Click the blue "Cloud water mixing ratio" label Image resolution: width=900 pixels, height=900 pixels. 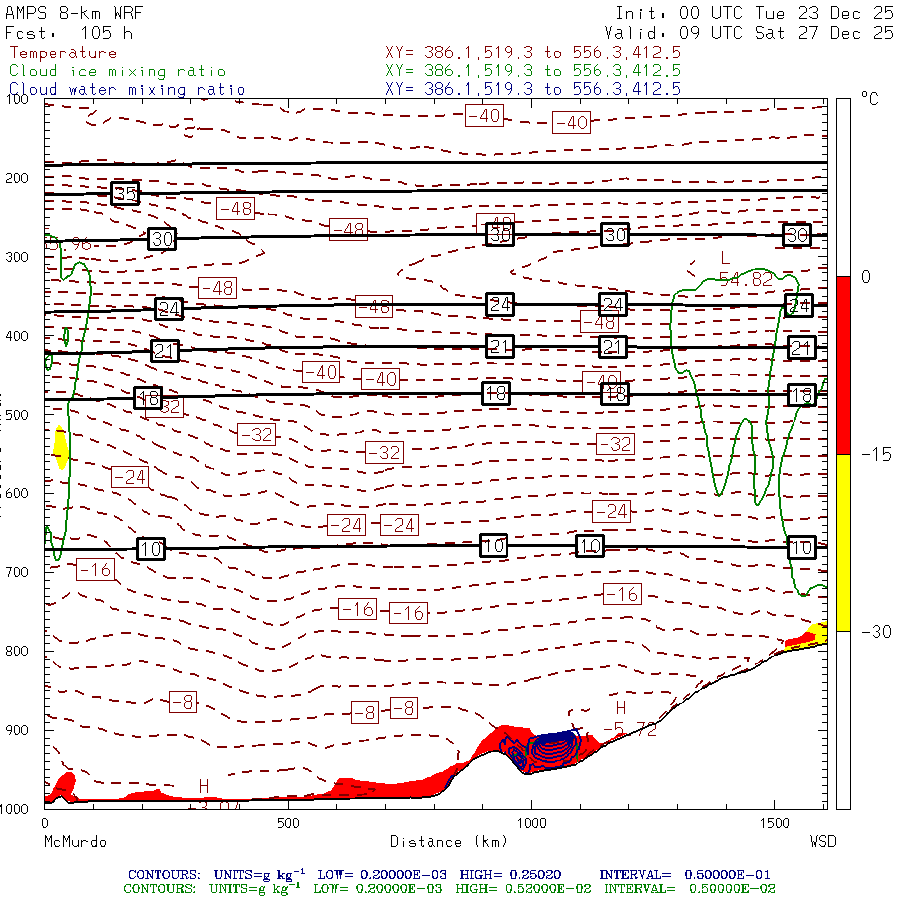(x=127, y=90)
